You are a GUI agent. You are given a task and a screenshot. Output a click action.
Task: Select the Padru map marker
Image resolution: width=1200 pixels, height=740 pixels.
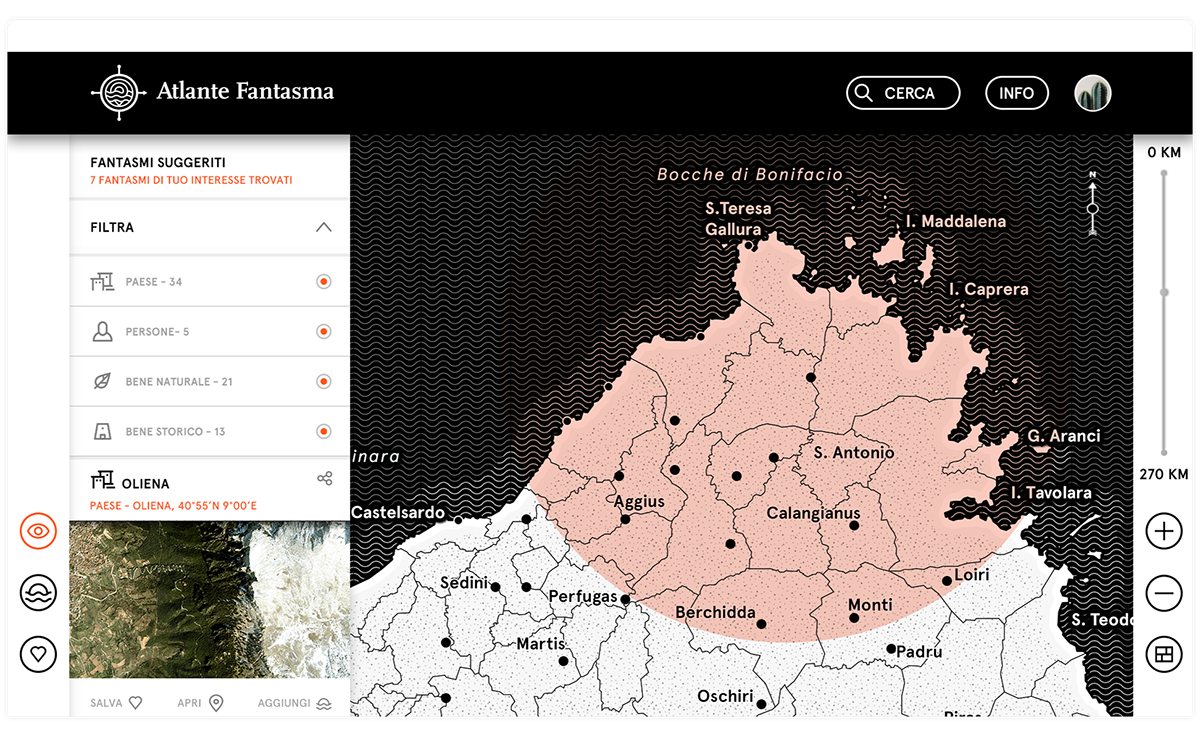pyautogui.click(x=891, y=649)
